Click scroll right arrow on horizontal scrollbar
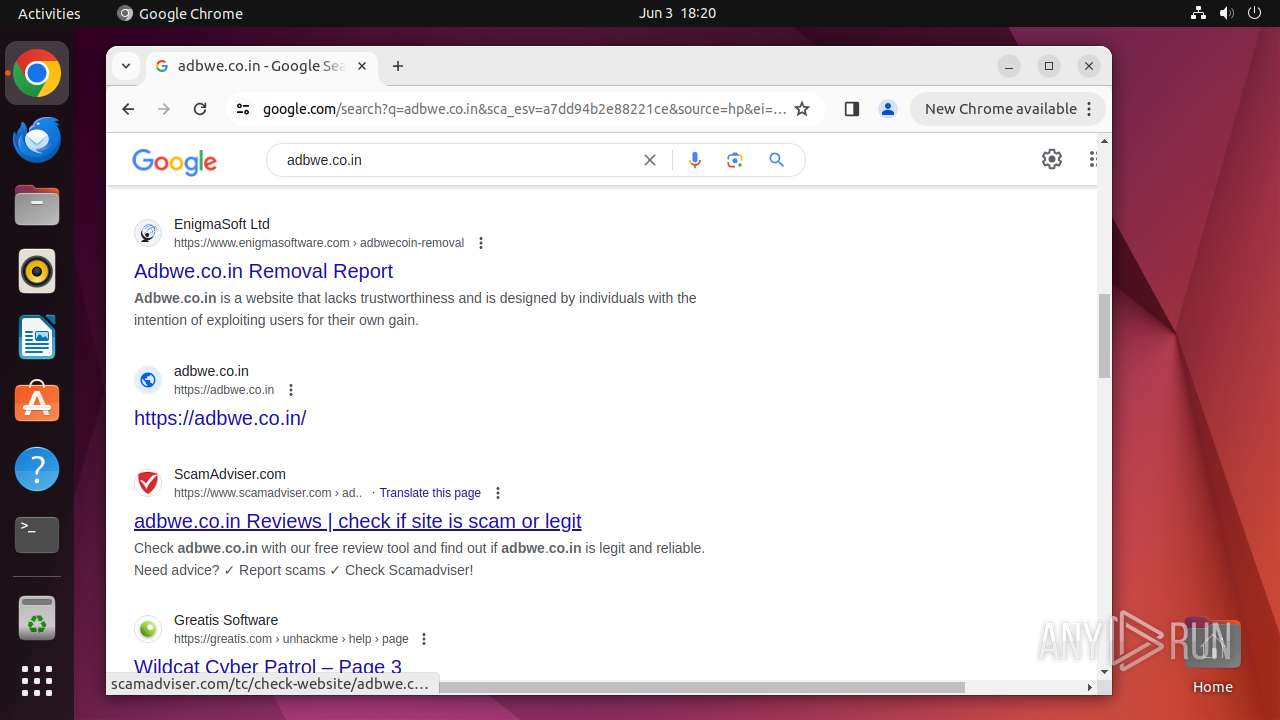Image resolution: width=1280 pixels, height=720 pixels. click(1090, 687)
